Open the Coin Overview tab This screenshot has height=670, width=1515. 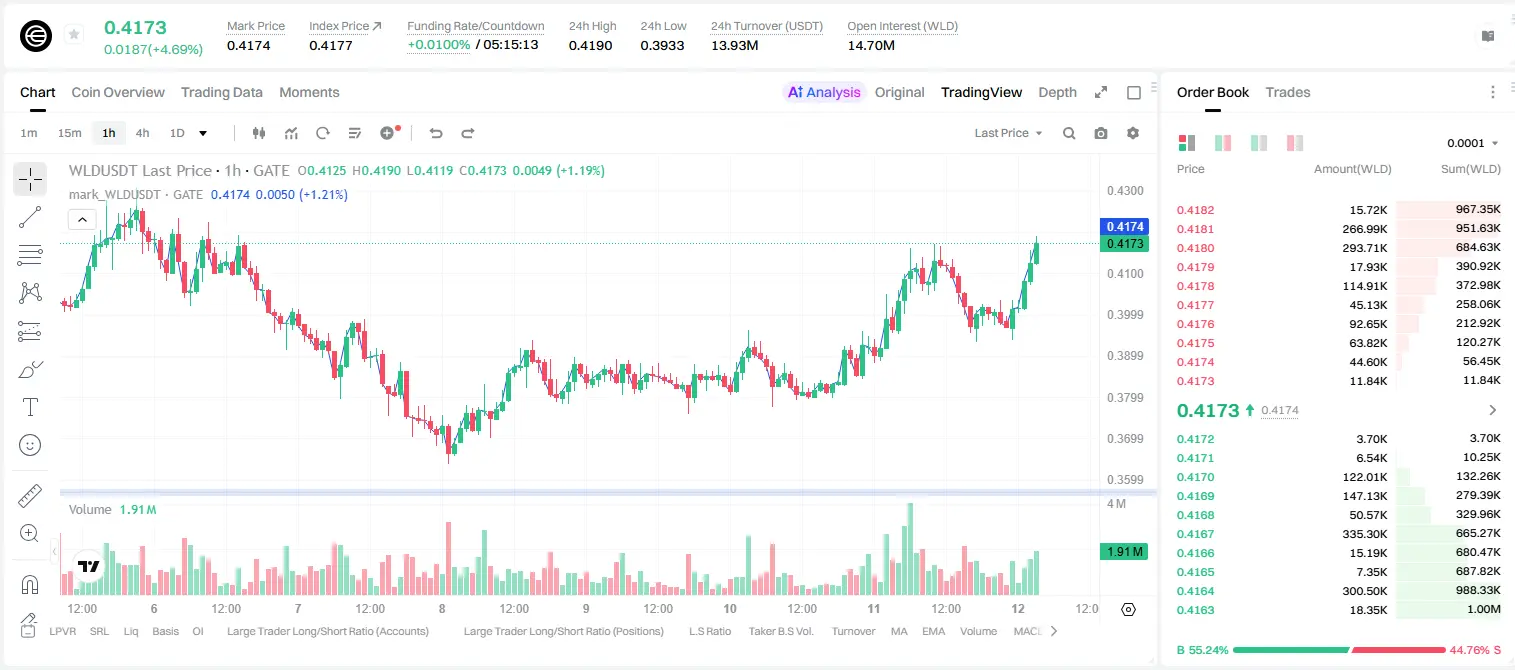118,92
